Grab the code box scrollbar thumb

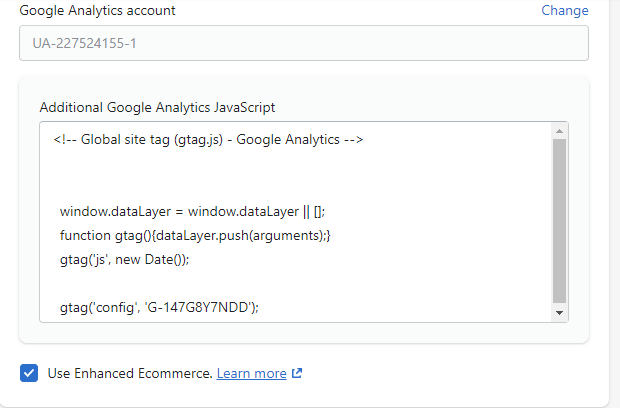point(559,220)
